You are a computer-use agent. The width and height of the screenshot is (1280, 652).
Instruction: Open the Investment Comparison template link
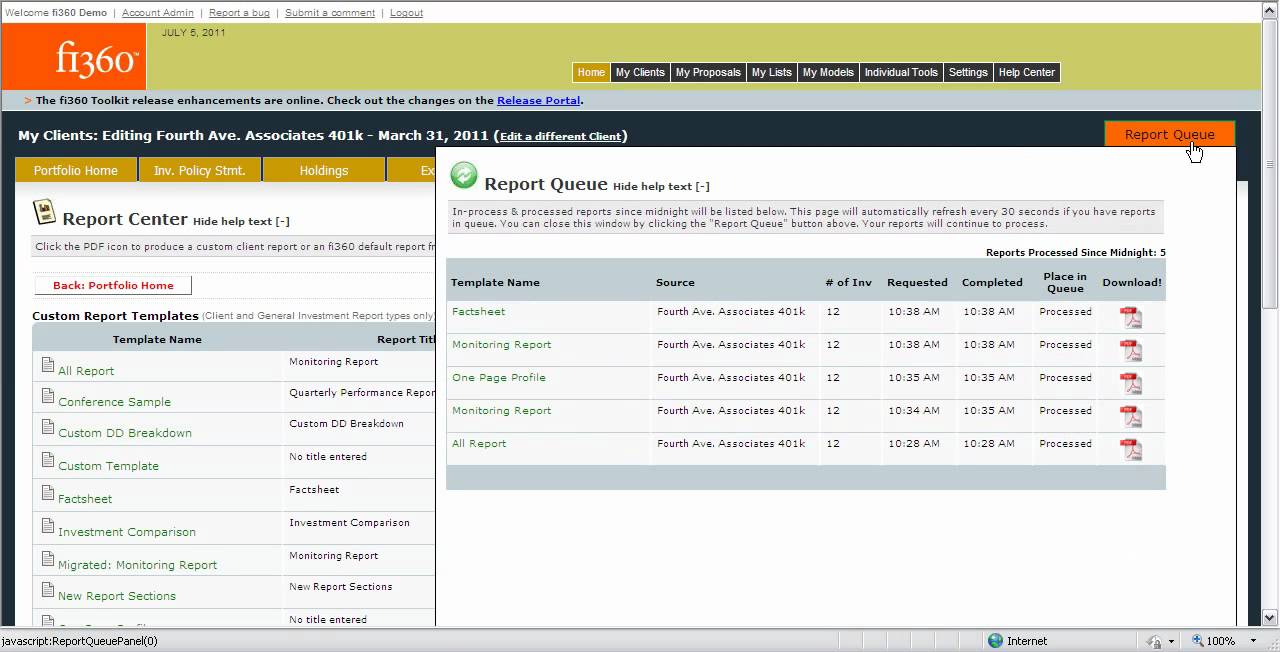(x=127, y=532)
